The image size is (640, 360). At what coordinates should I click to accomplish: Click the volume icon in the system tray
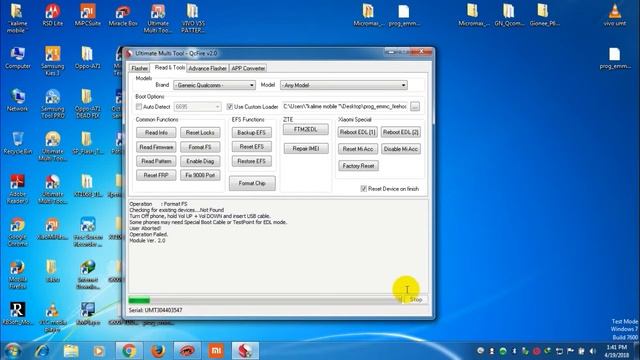tap(593, 351)
